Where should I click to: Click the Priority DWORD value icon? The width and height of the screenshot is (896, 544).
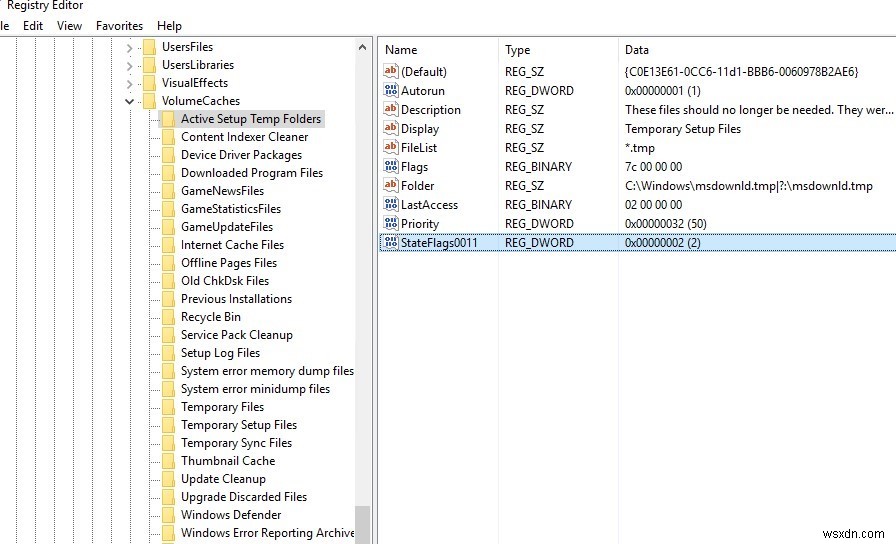click(391, 223)
